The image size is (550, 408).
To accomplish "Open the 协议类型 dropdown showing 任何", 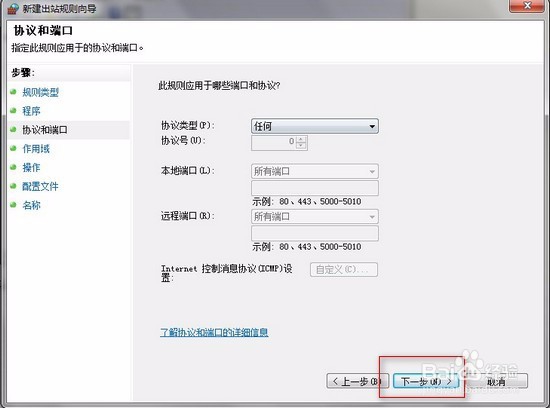I will [315, 126].
